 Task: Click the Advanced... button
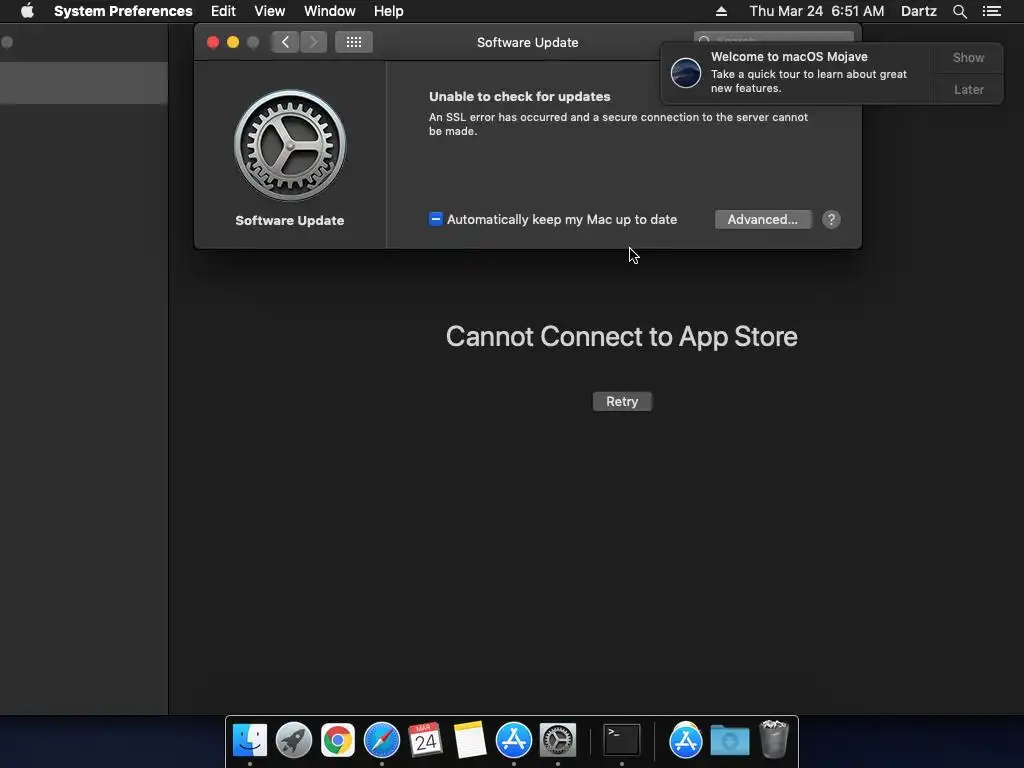763,219
